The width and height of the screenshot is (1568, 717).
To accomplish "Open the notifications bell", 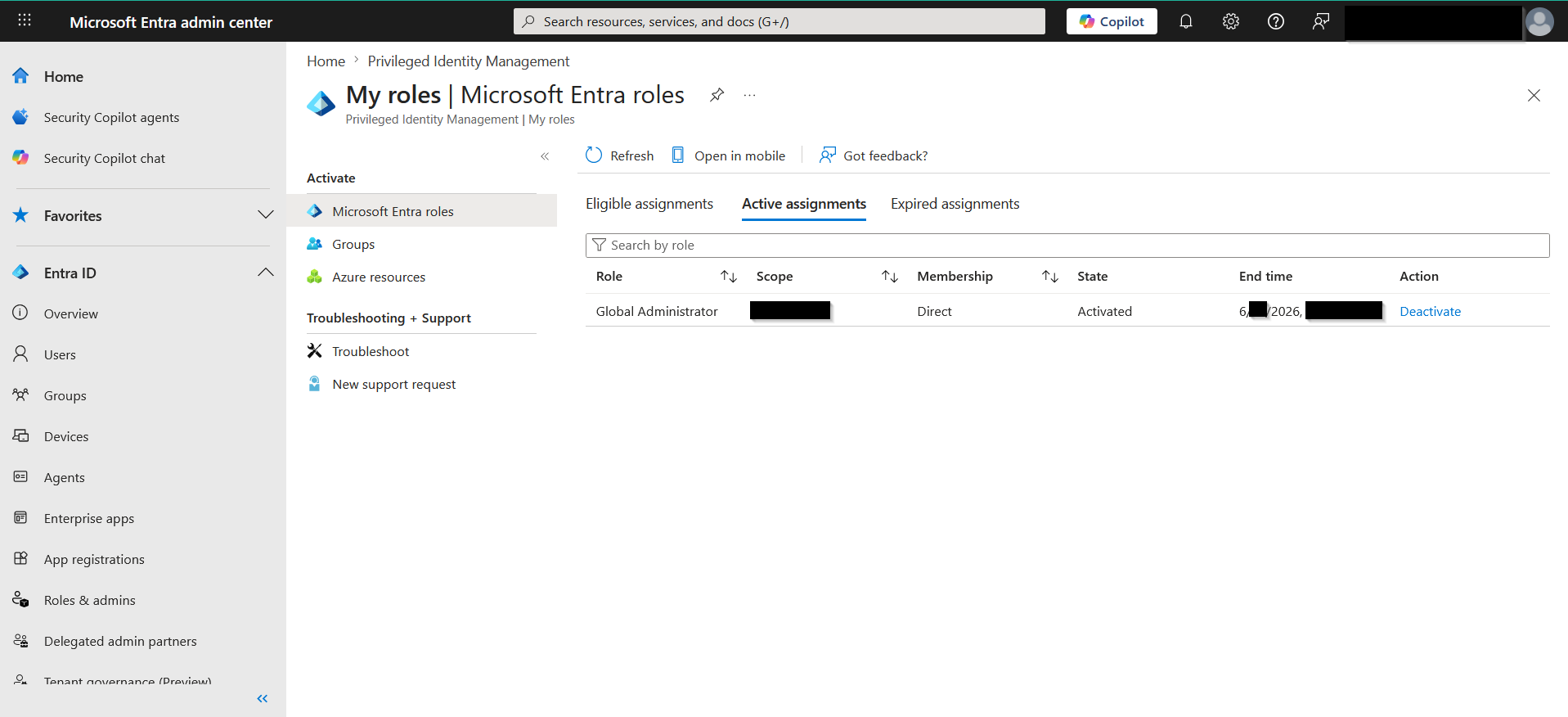I will 1186,21.
